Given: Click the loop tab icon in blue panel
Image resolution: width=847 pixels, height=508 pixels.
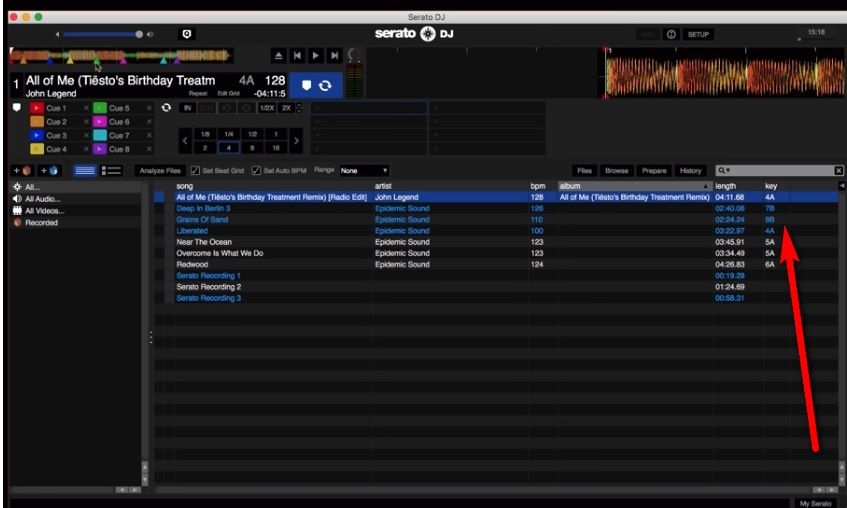Looking at the screenshot, I should tap(325, 85).
